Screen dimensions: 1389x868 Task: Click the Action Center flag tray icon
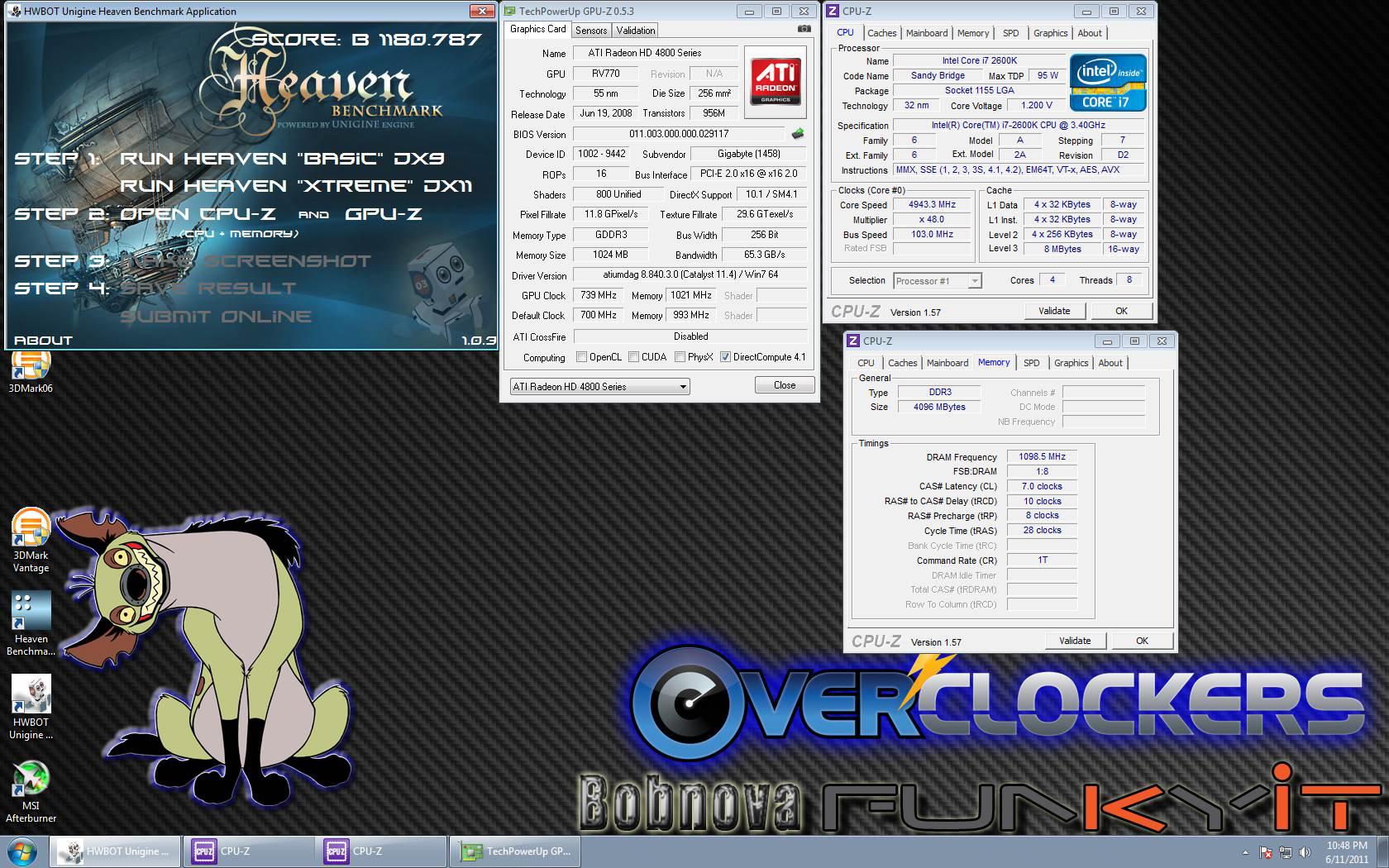[x=1266, y=852]
